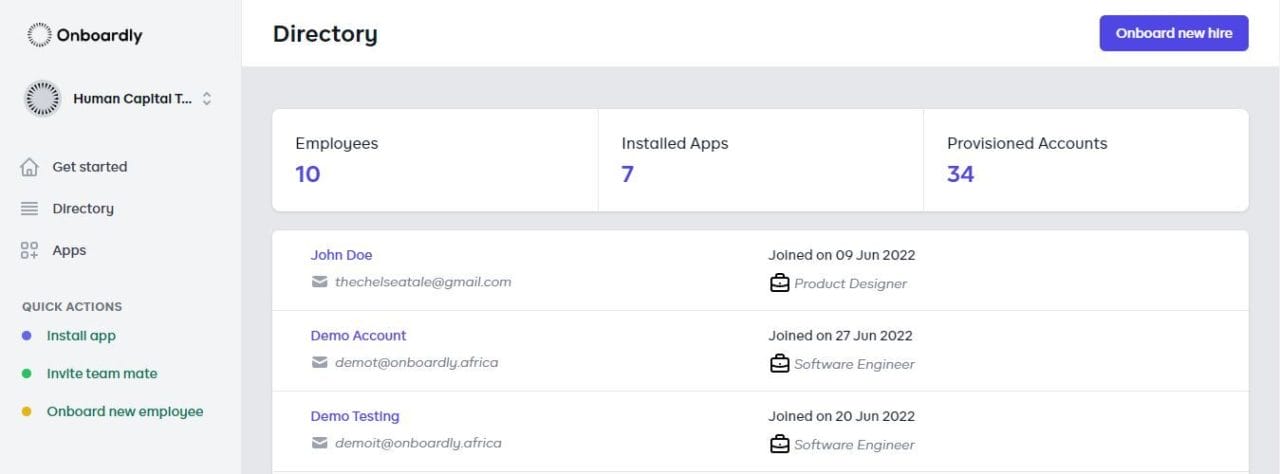
Task: Click the Human Capital team avatar
Action: (42, 99)
